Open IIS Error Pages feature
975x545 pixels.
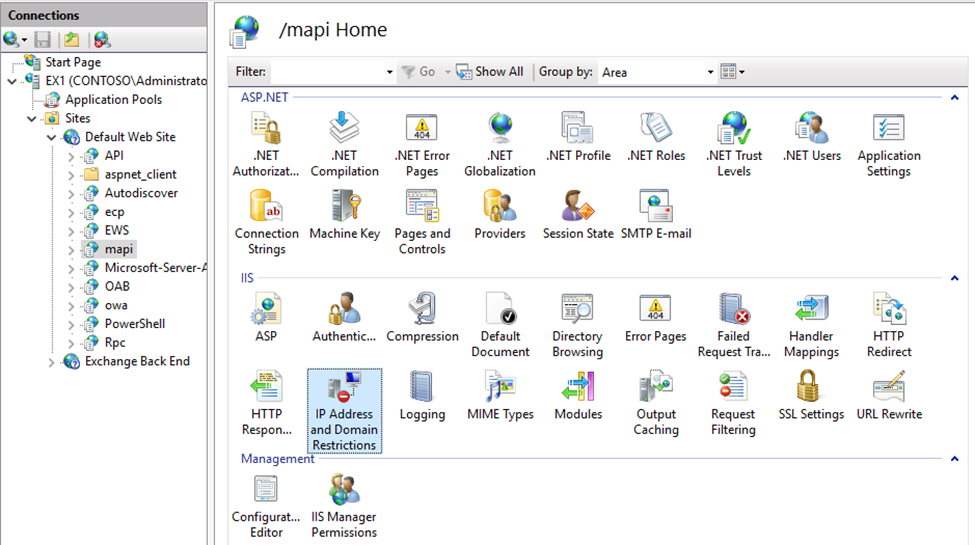point(655,317)
